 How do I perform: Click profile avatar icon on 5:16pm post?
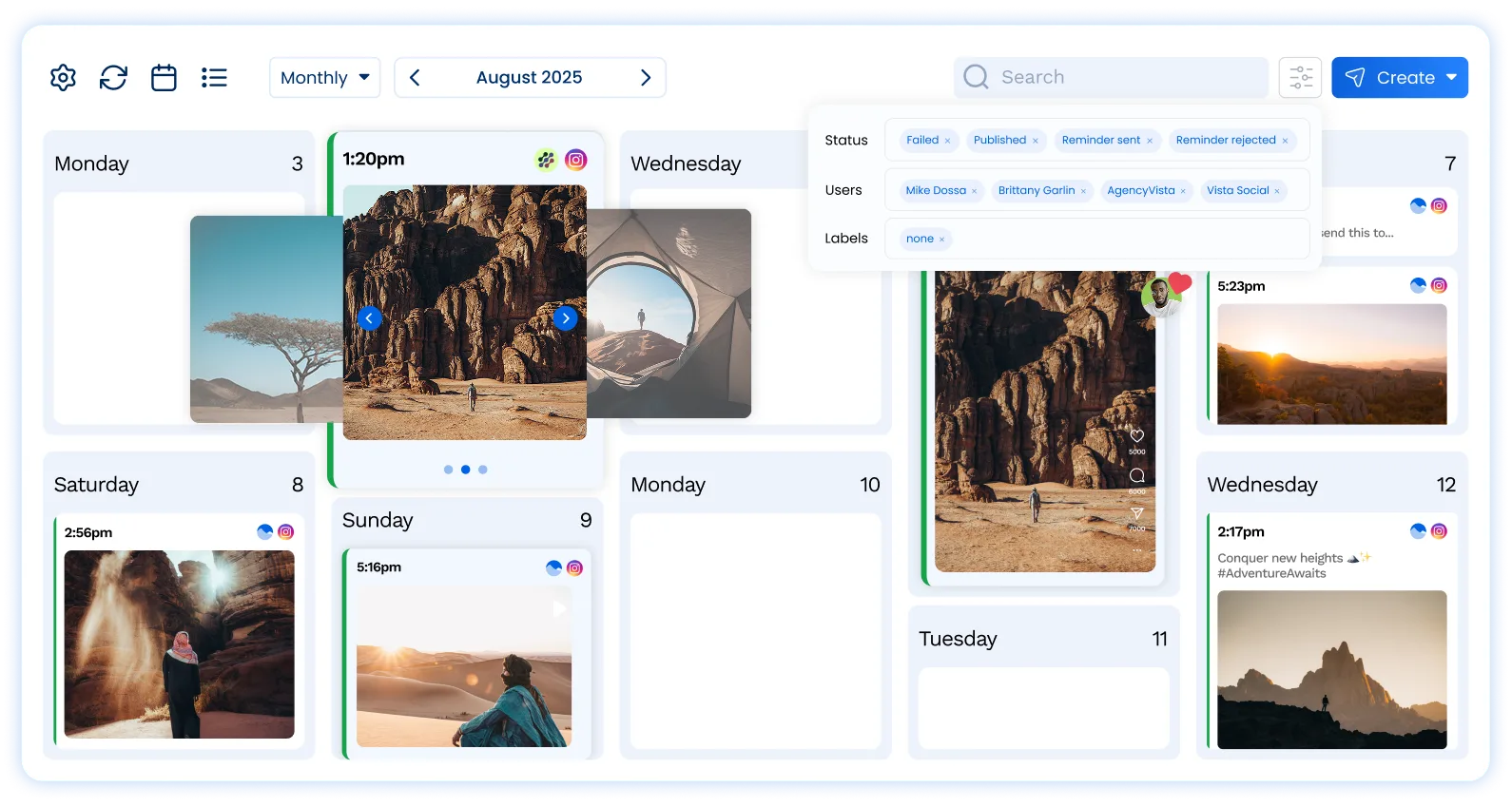554,568
